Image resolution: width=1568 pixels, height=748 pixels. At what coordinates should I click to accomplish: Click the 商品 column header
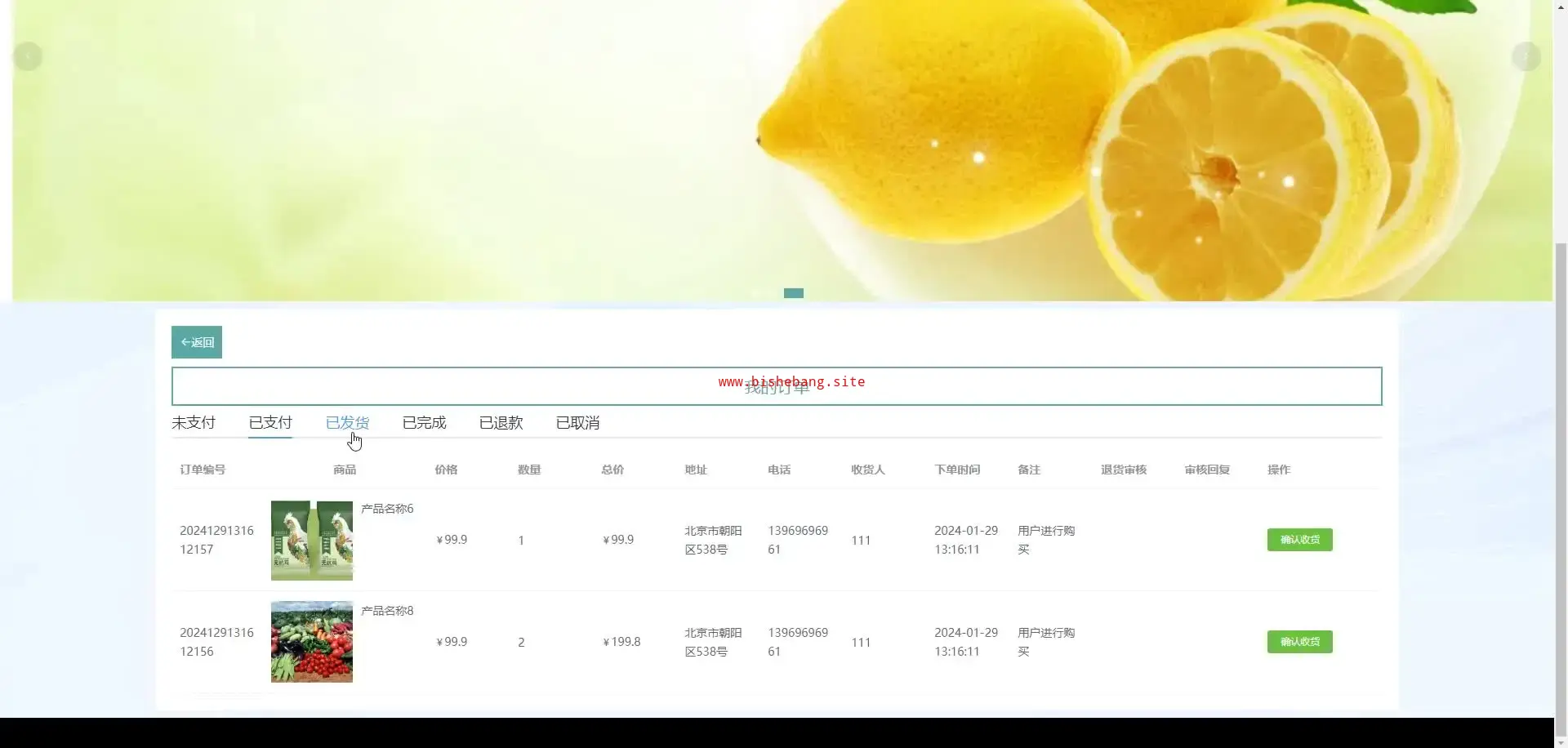click(345, 470)
